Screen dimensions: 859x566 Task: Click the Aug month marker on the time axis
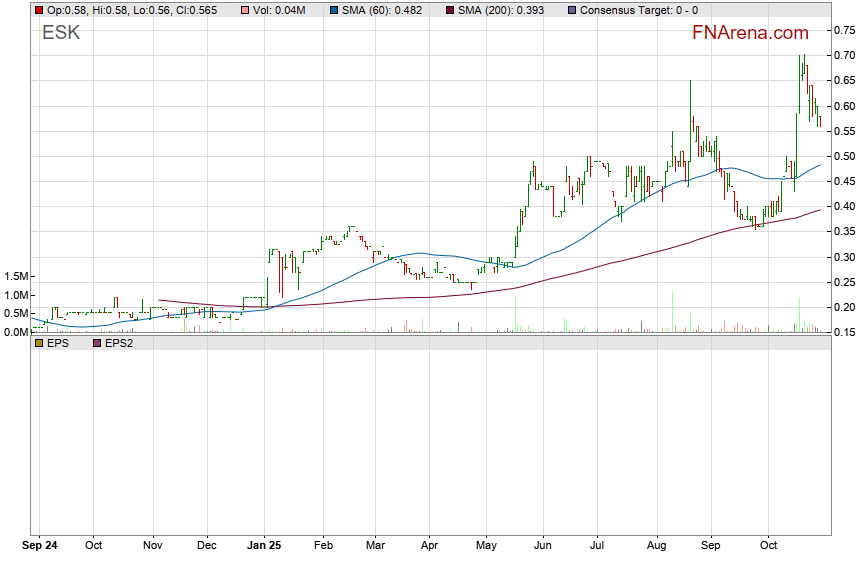pyautogui.click(x=656, y=546)
